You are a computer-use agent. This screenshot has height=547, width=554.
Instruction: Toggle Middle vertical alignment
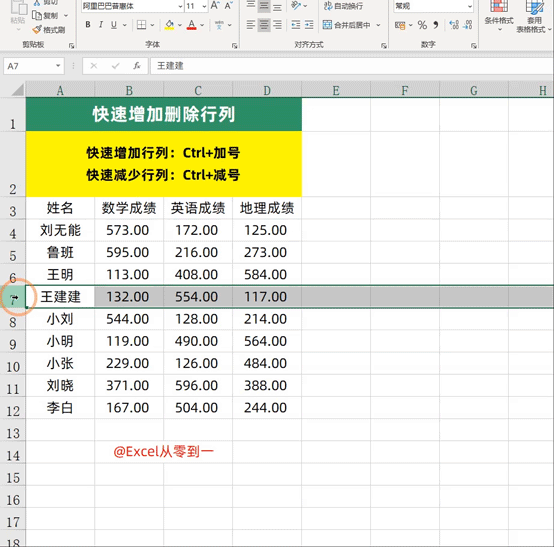pyautogui.click(x=264, y=6)
